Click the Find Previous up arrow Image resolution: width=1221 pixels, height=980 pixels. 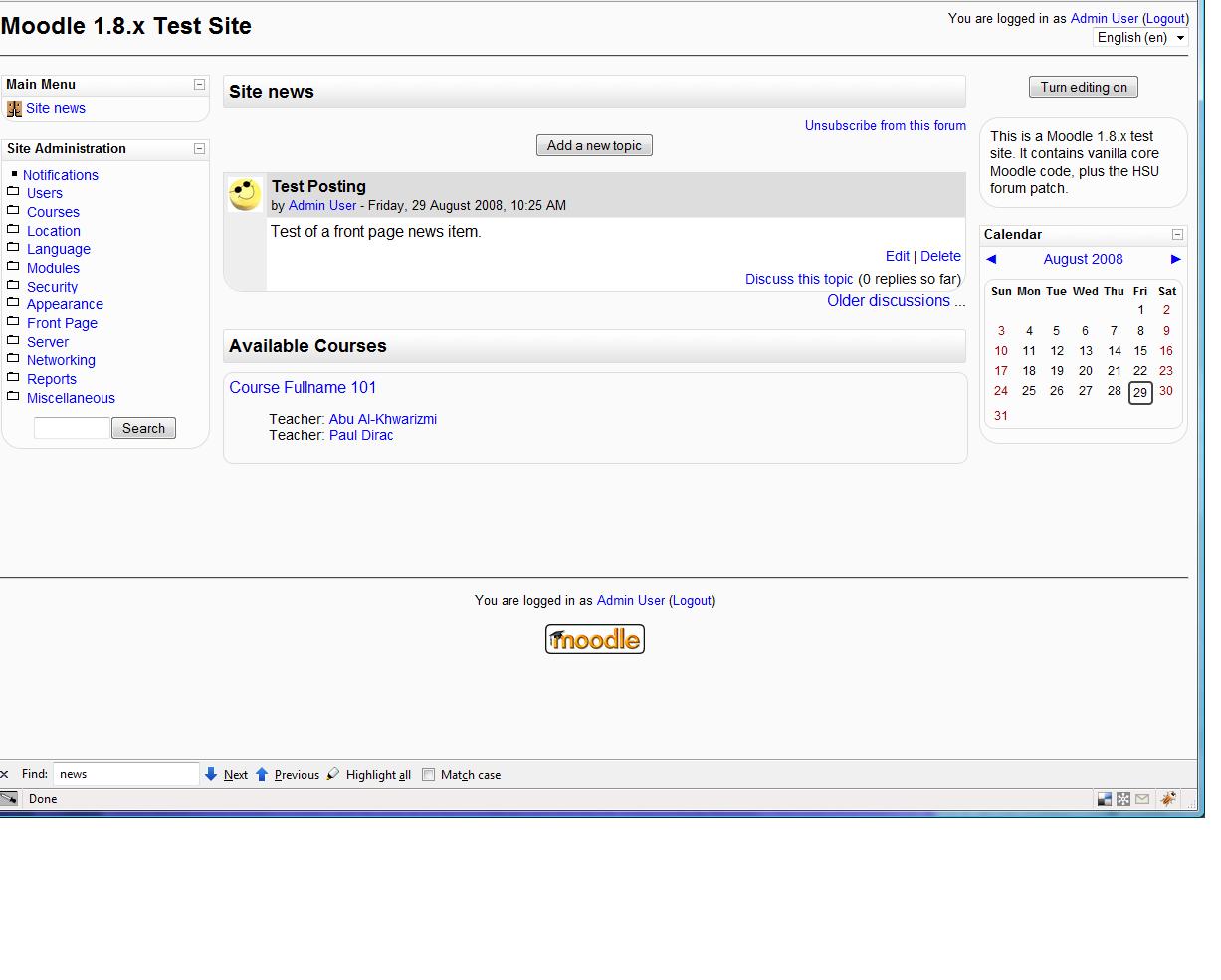[262, 774]
